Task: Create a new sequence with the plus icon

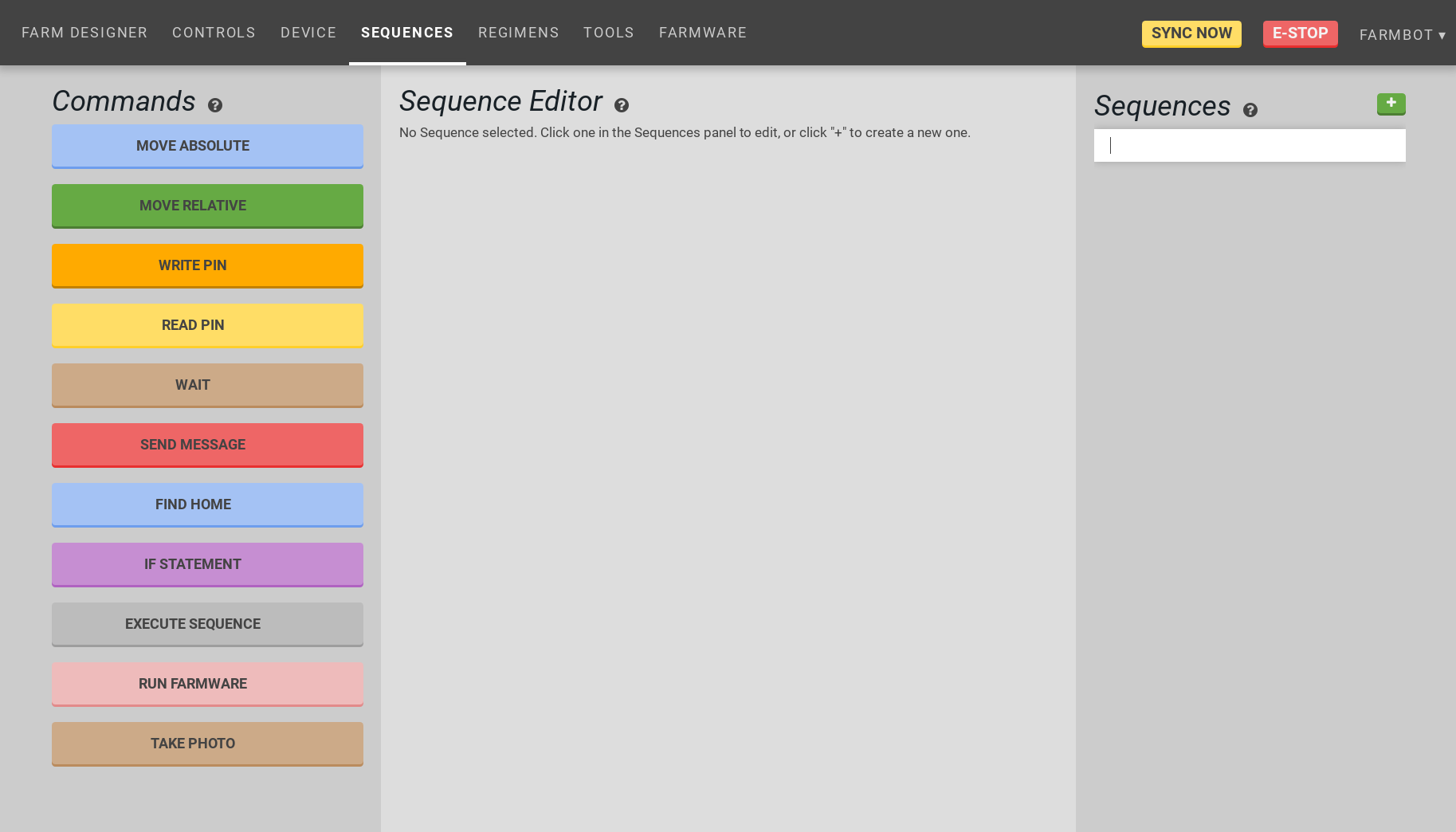Action: click(1391, 104)
